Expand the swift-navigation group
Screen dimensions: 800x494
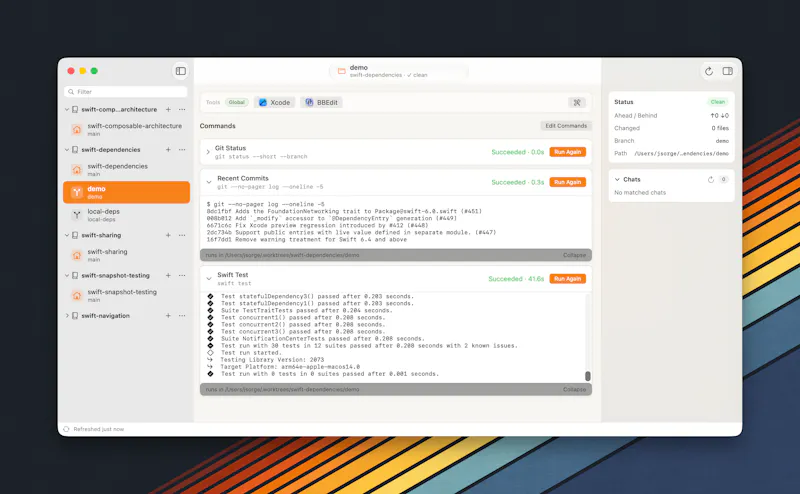67,316
